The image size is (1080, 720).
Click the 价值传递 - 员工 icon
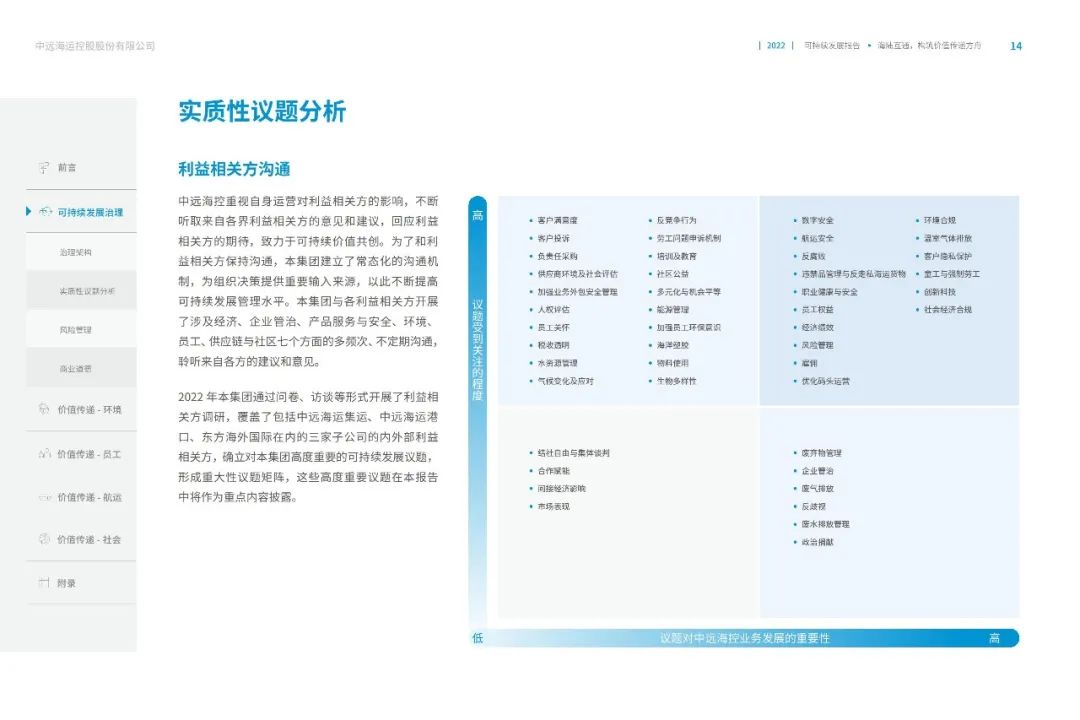coord(45,454)
